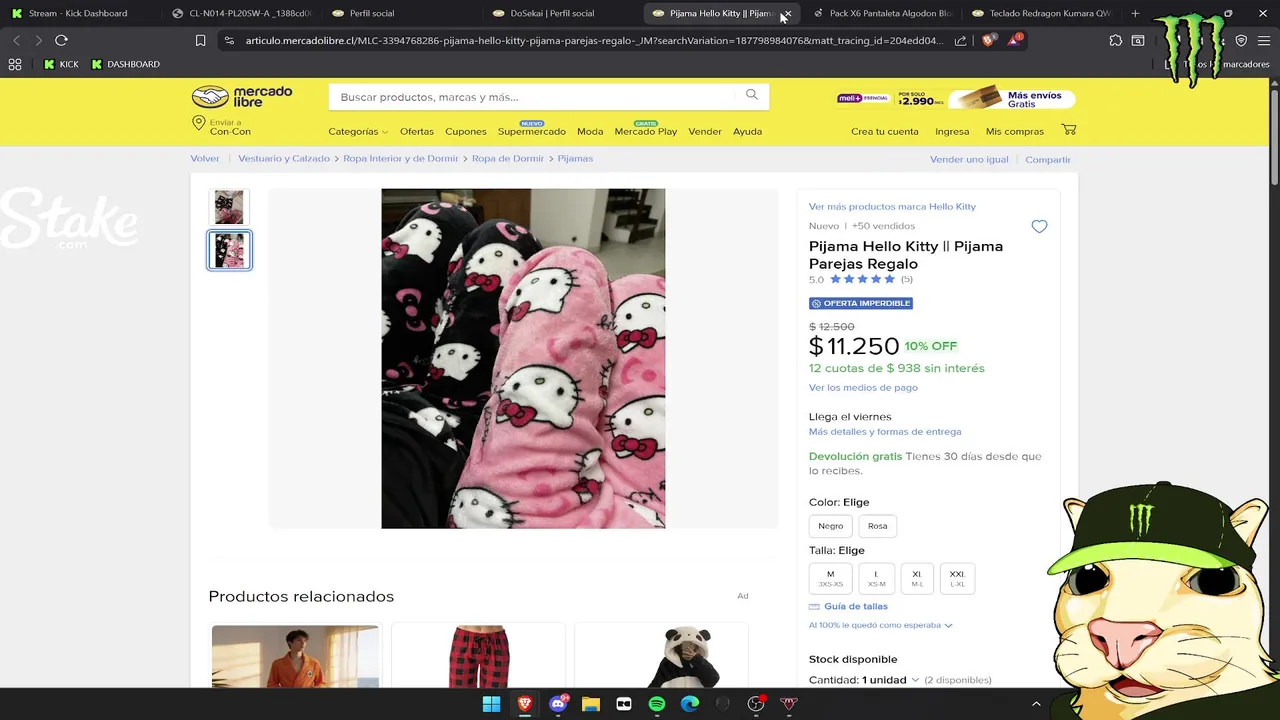This screenshot has height=720, width=1280.
Task: Open the Cupones menu item
Action: click(466, 131)
